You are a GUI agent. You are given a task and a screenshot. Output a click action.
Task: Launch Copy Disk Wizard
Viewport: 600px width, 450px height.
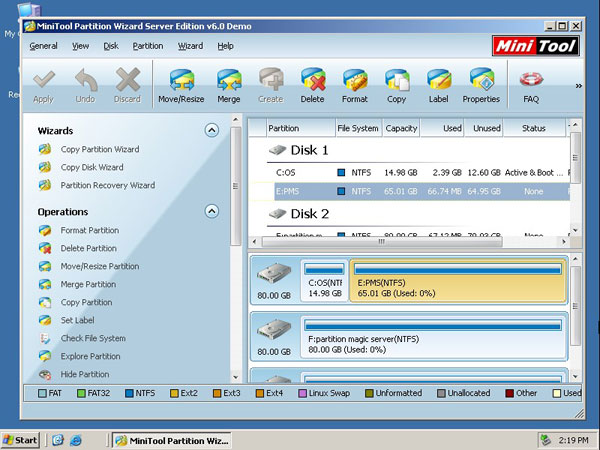click(x=92, y=167)
